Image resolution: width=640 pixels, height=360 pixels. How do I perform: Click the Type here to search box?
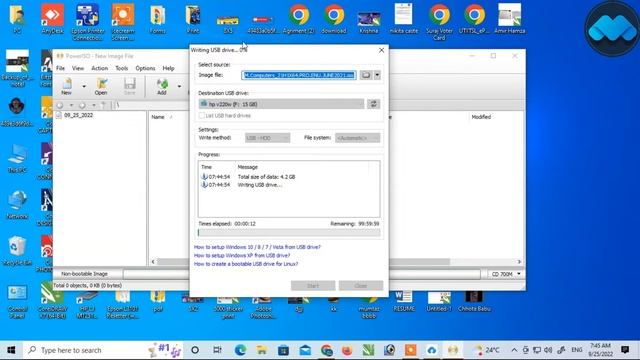(102, 350)
